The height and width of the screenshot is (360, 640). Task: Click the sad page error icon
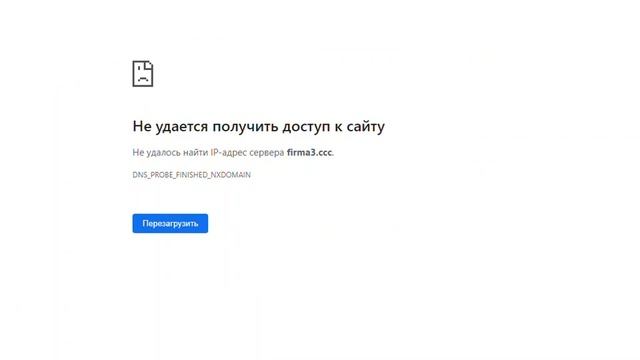[143, 73]
